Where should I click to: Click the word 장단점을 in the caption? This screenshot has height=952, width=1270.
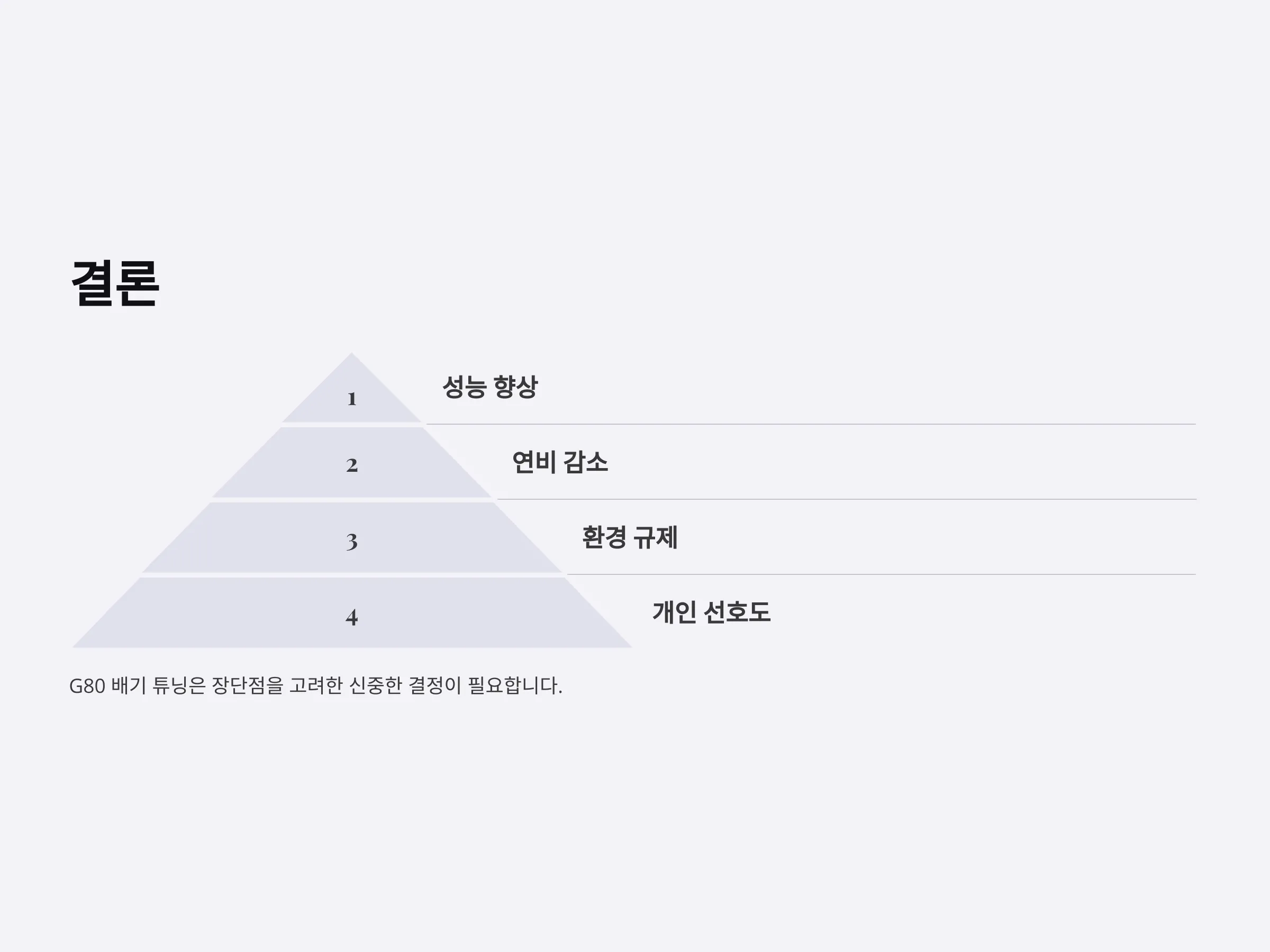[x=248, y=686]
